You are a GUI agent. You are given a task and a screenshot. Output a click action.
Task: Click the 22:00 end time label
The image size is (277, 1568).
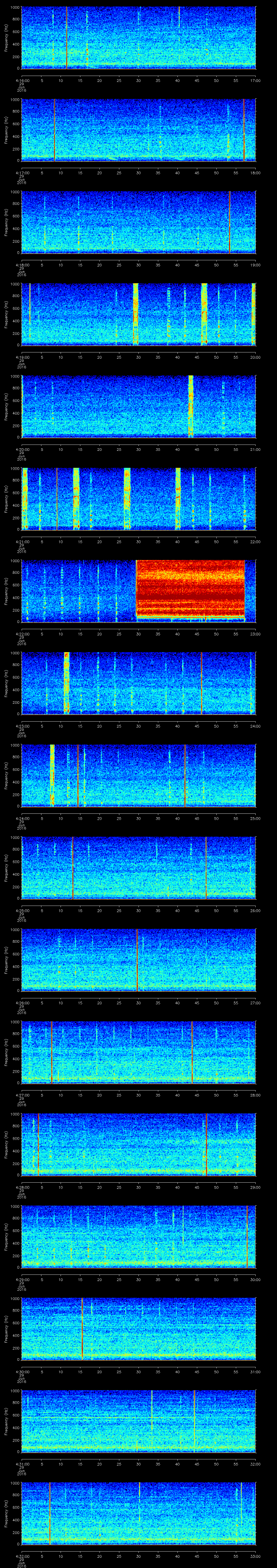click(255, 542)
